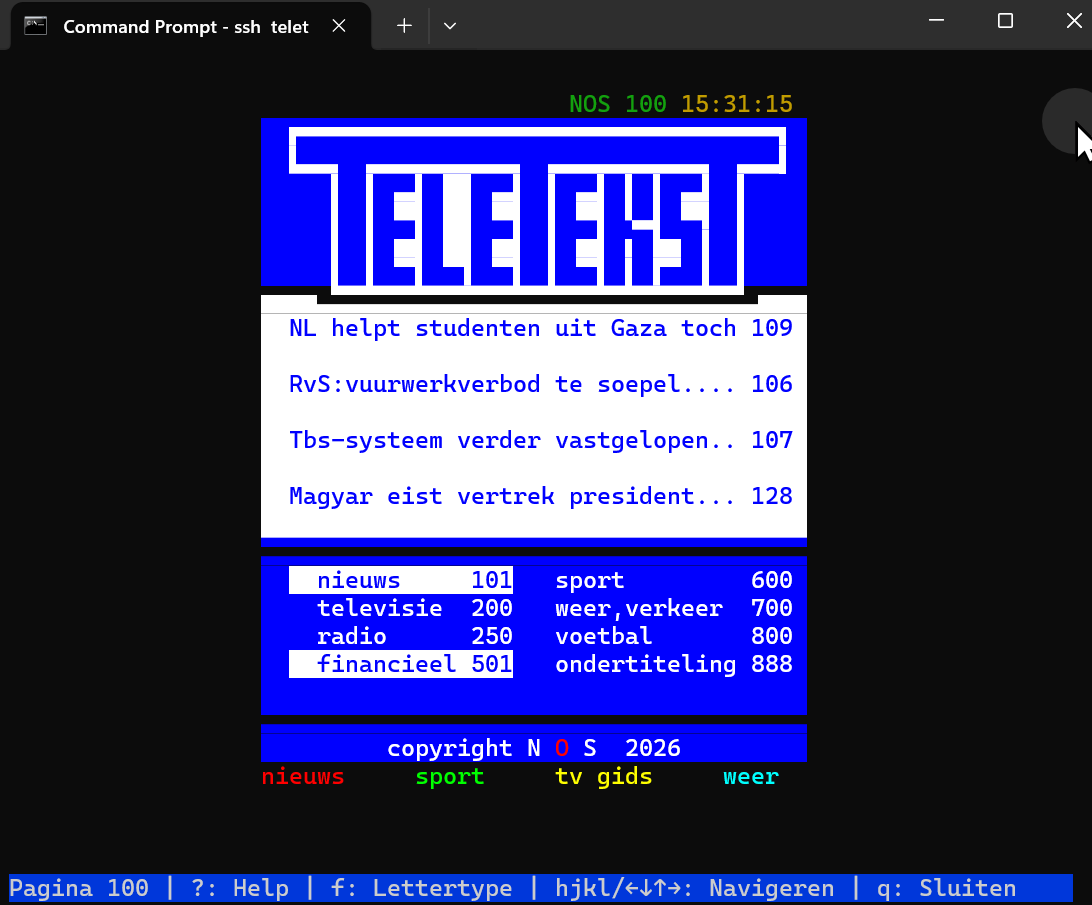Open a new terminal tab with plus
Viewport: 1092px width, 905px height.
(404, 26)
